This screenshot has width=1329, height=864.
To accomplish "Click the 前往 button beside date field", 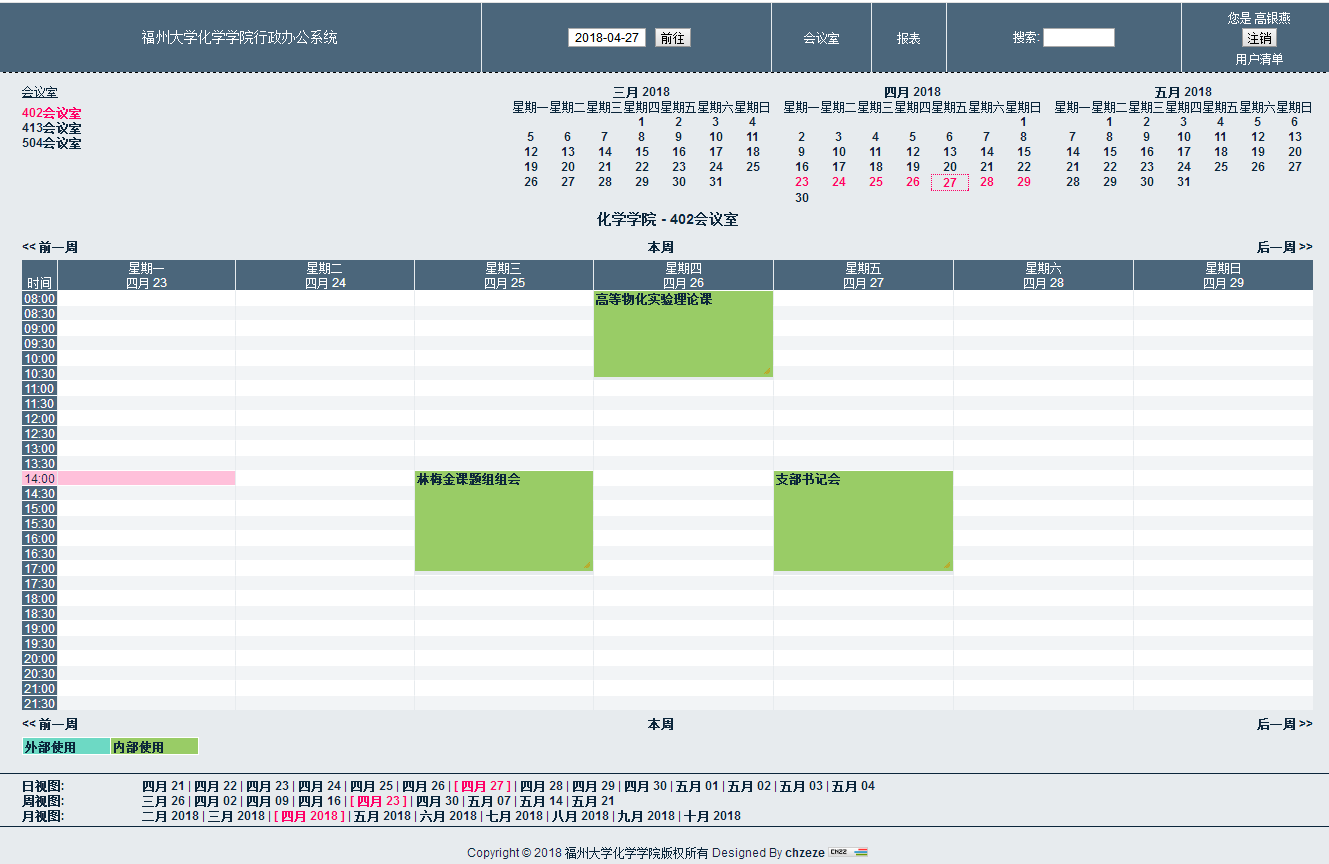I will (672, 38).
